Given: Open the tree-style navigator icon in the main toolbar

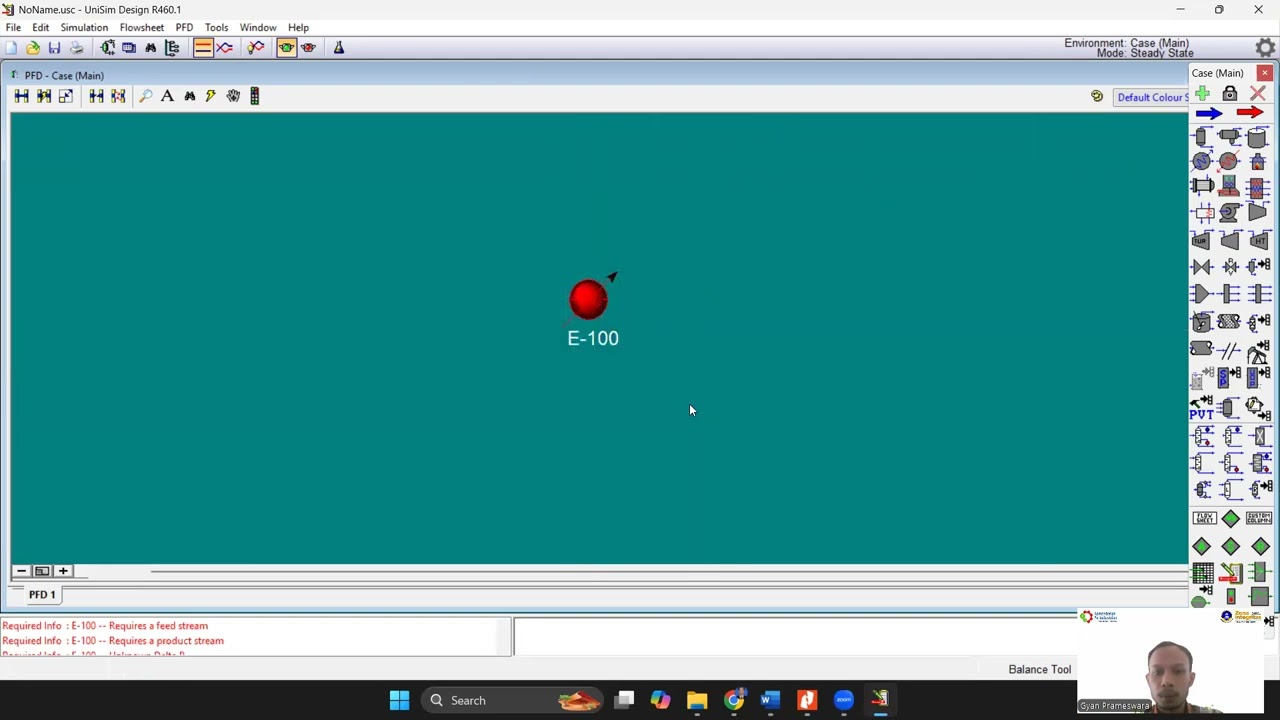Looking at the screenshot, I should point(172,47).
